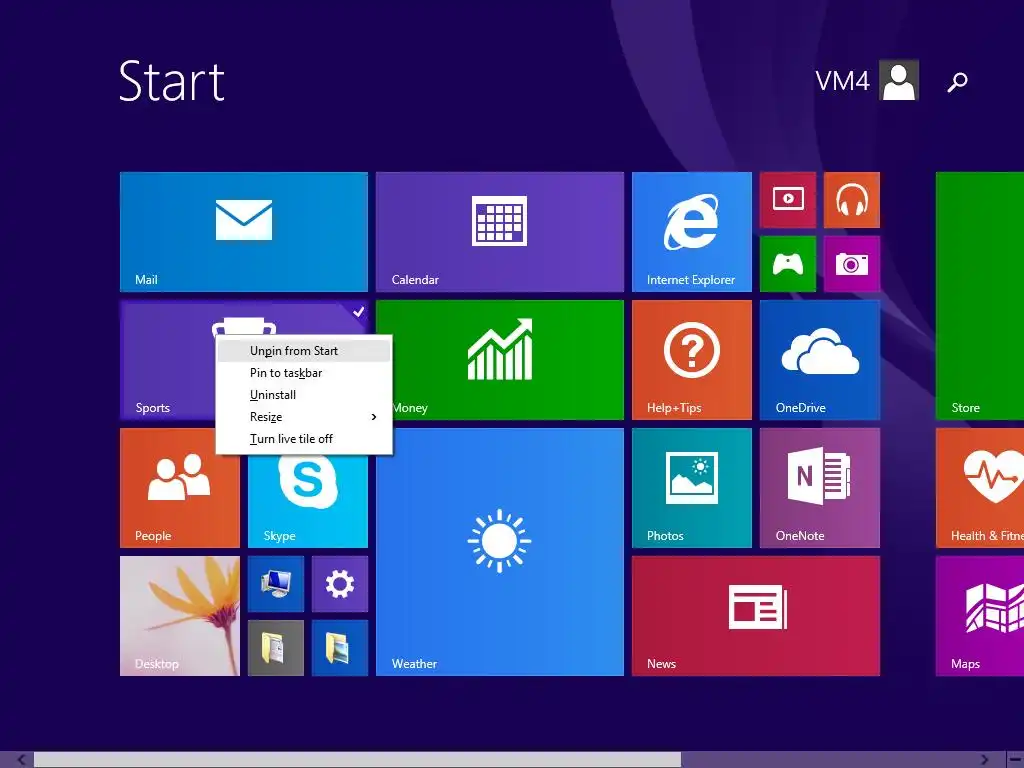Click the search magnifier icon

[957, 82]
